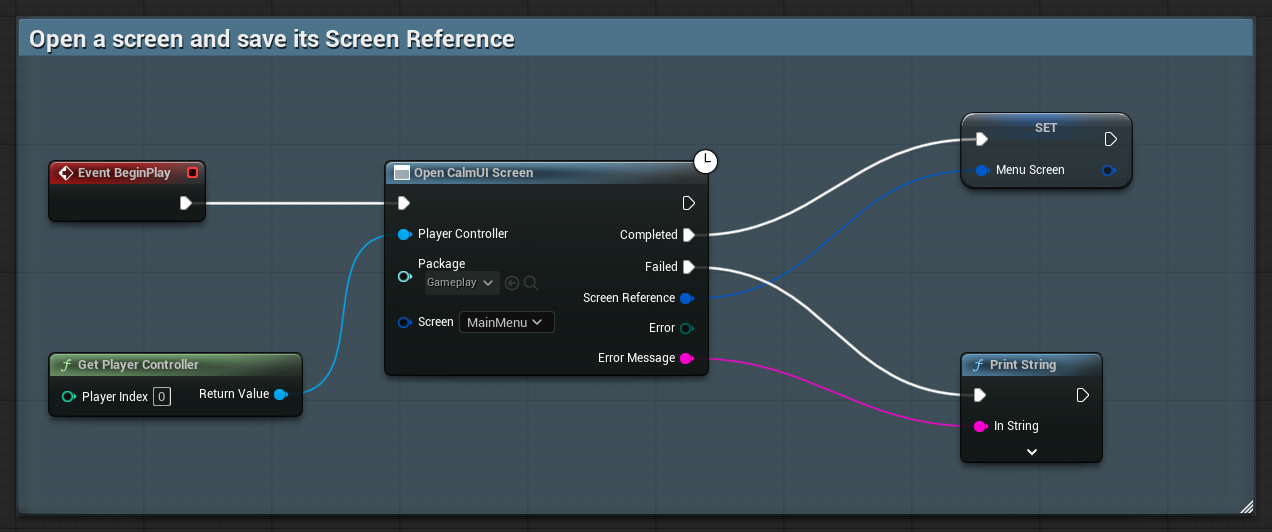Click the Screen Reference output pin

[686, 298]
